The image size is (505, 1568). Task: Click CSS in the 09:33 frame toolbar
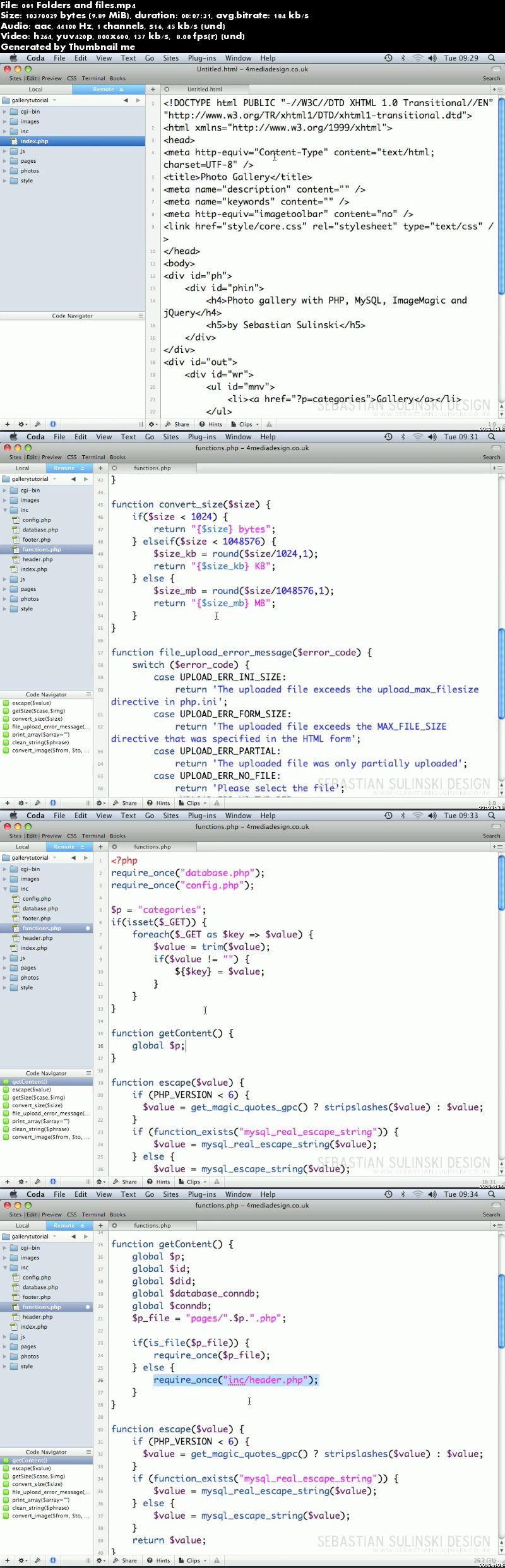click(x=72, y=836)
